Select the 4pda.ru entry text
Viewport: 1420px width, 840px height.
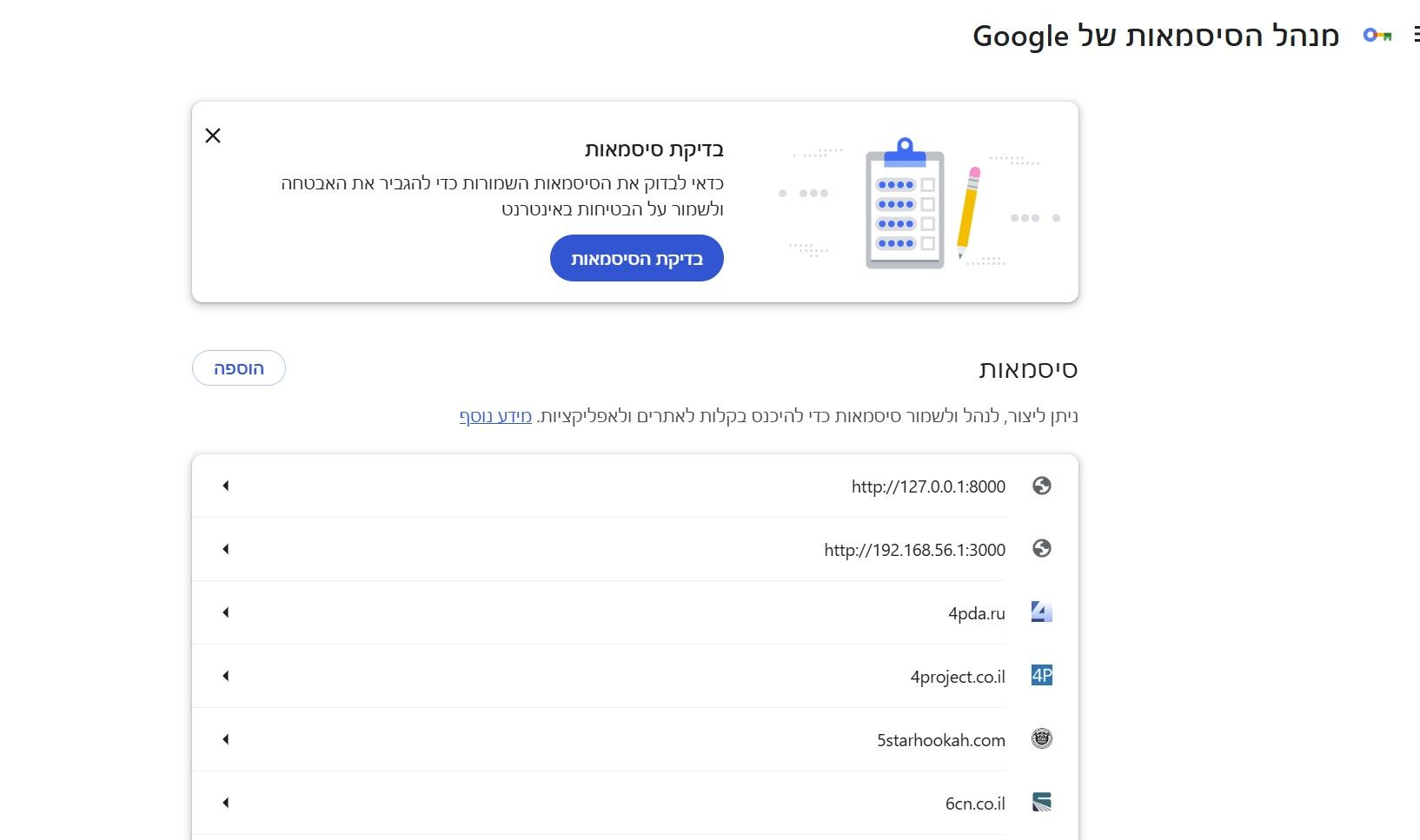tap(977, 613)
